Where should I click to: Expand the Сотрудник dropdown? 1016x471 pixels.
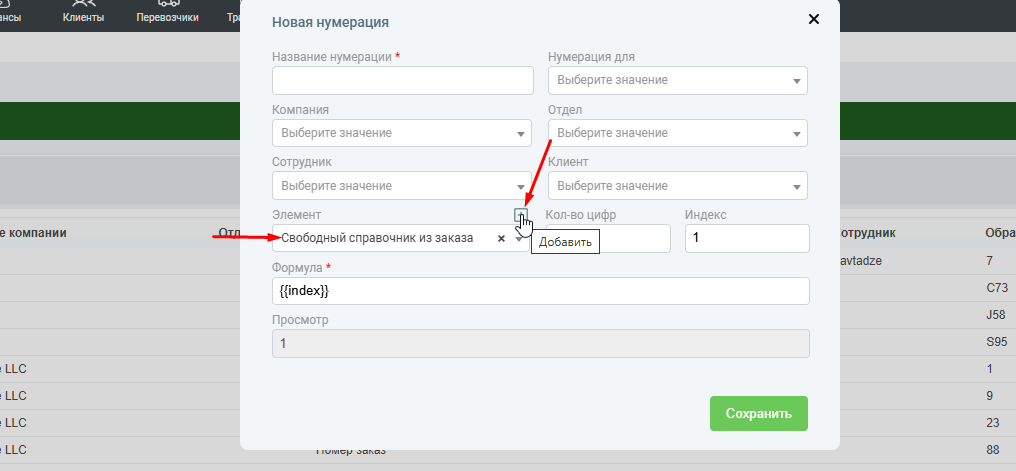402,186
